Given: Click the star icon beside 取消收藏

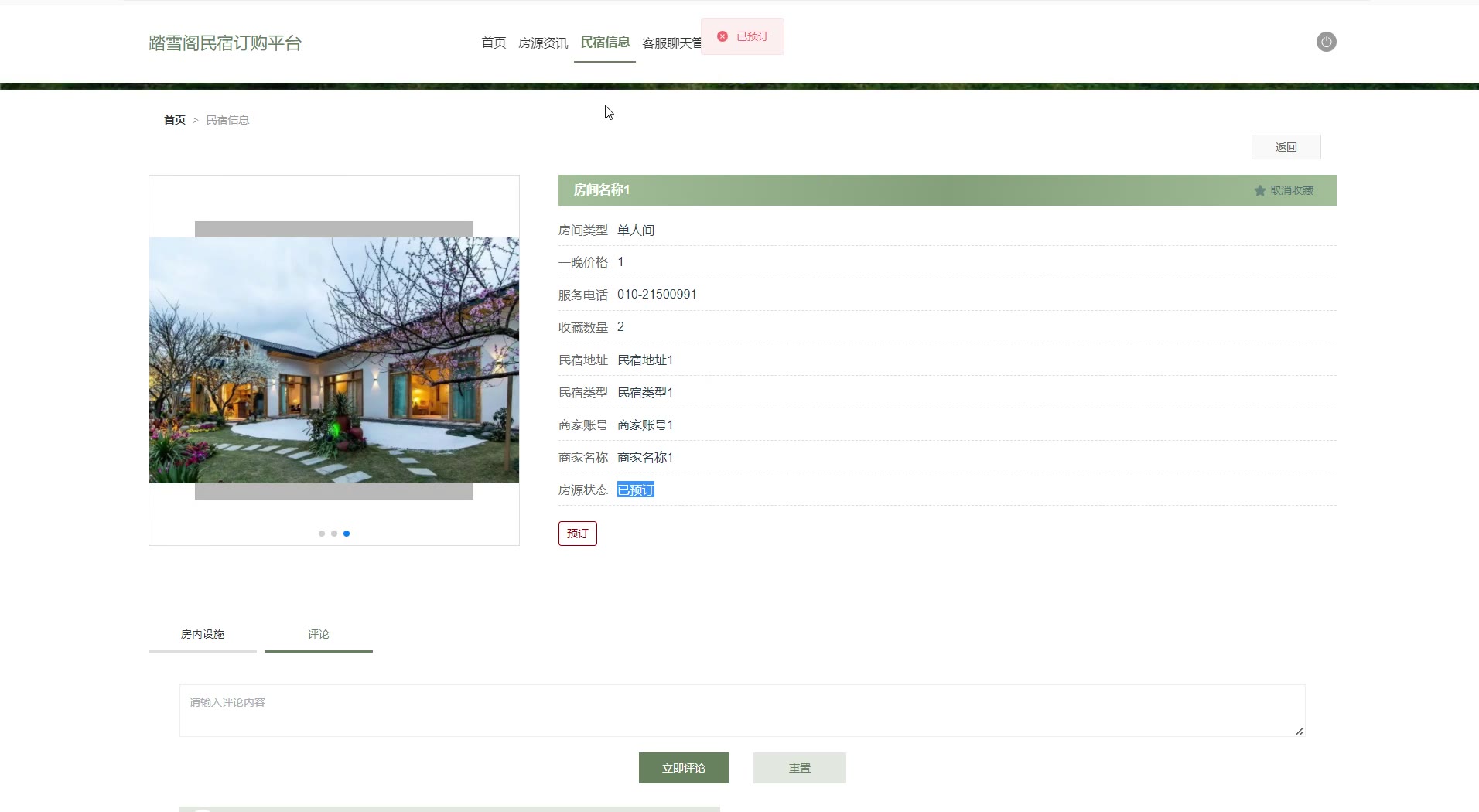Looking at the screenshot, I should [x=1259, y=190].
